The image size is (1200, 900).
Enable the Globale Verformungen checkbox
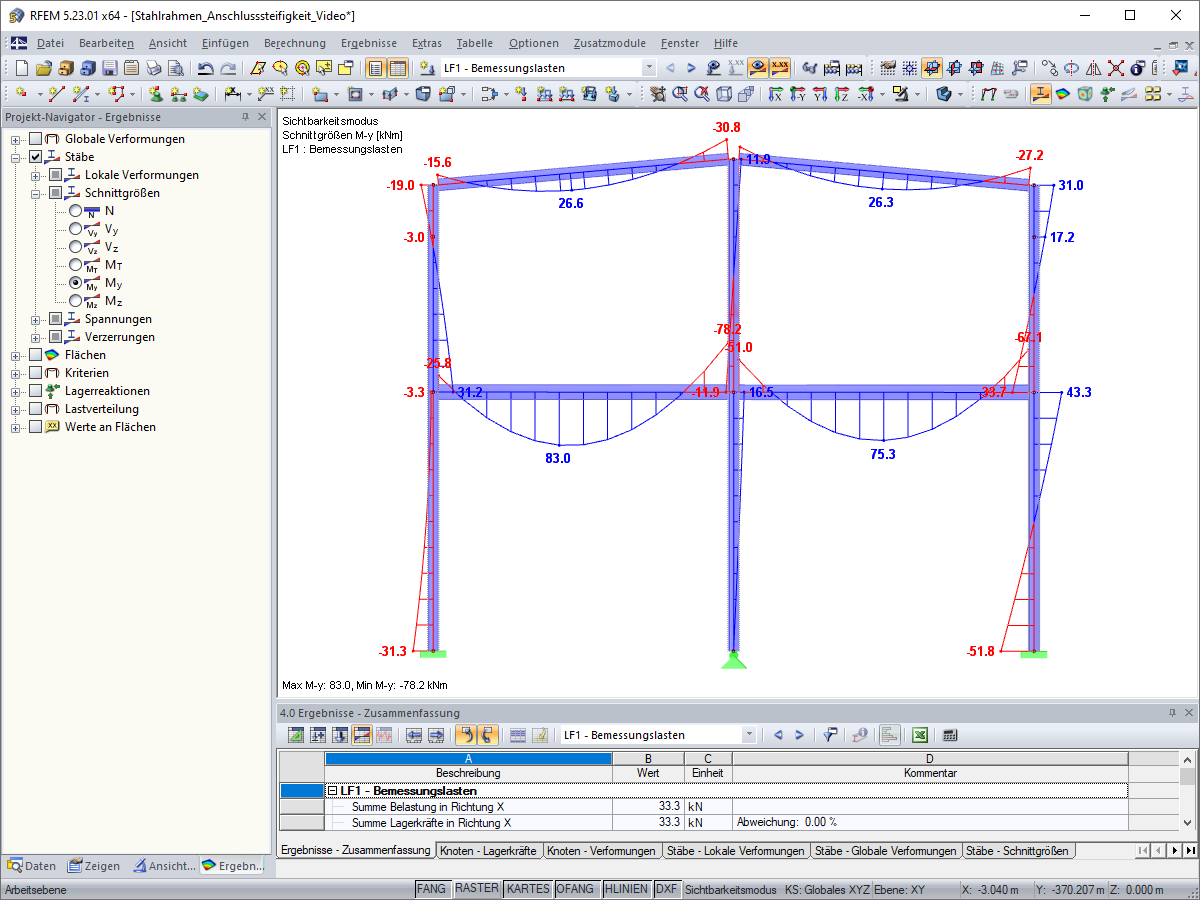pyautogui.click(x=36, y=139)
